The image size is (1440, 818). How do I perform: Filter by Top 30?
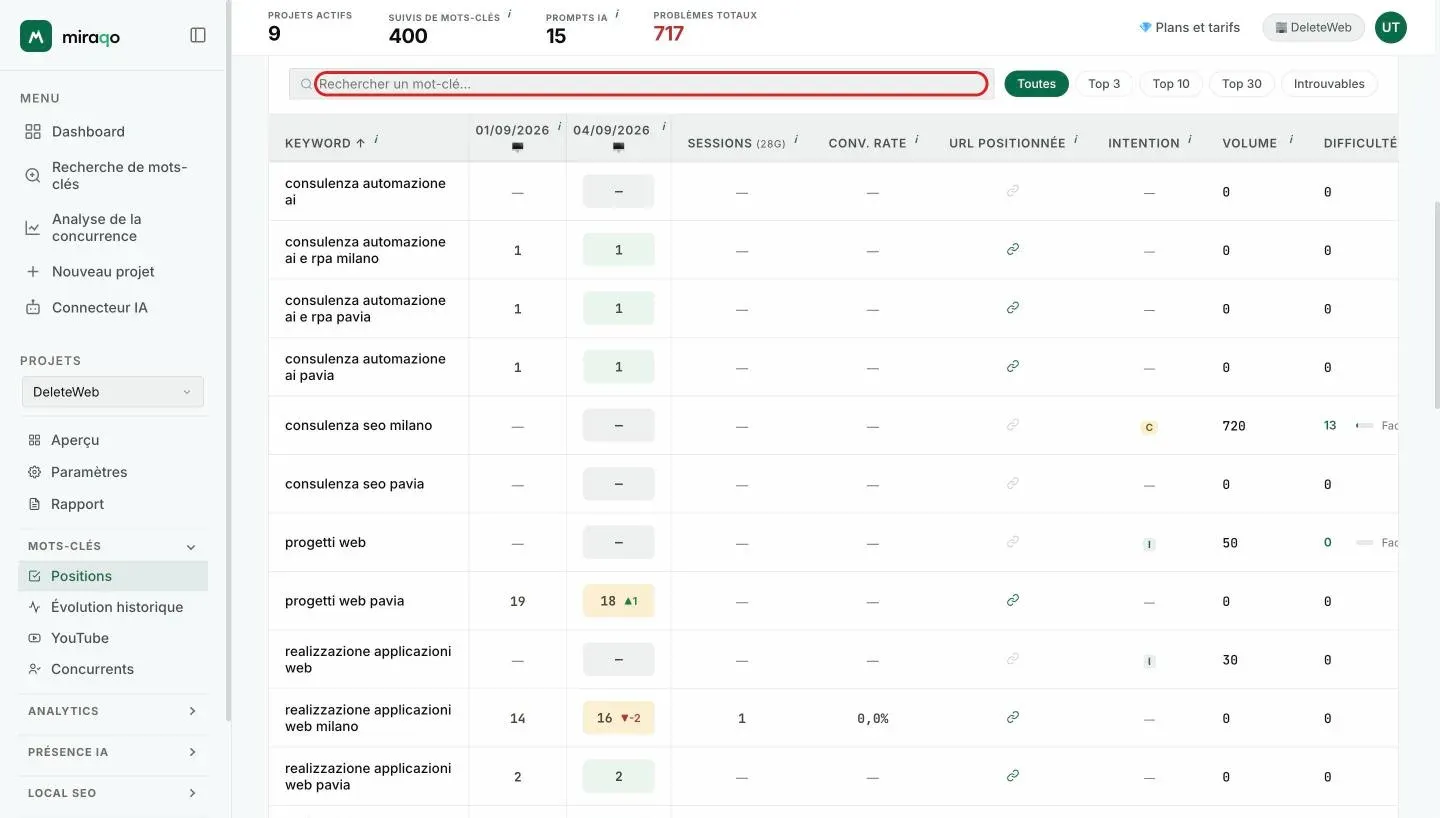pyautogui.click(x=1242, y=84)
